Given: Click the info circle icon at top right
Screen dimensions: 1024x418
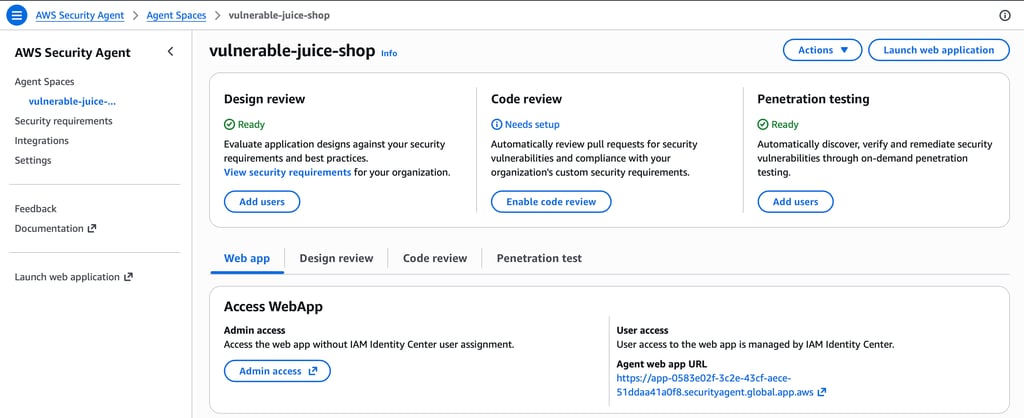Looking at the screenshot, I should point(1005,16).
